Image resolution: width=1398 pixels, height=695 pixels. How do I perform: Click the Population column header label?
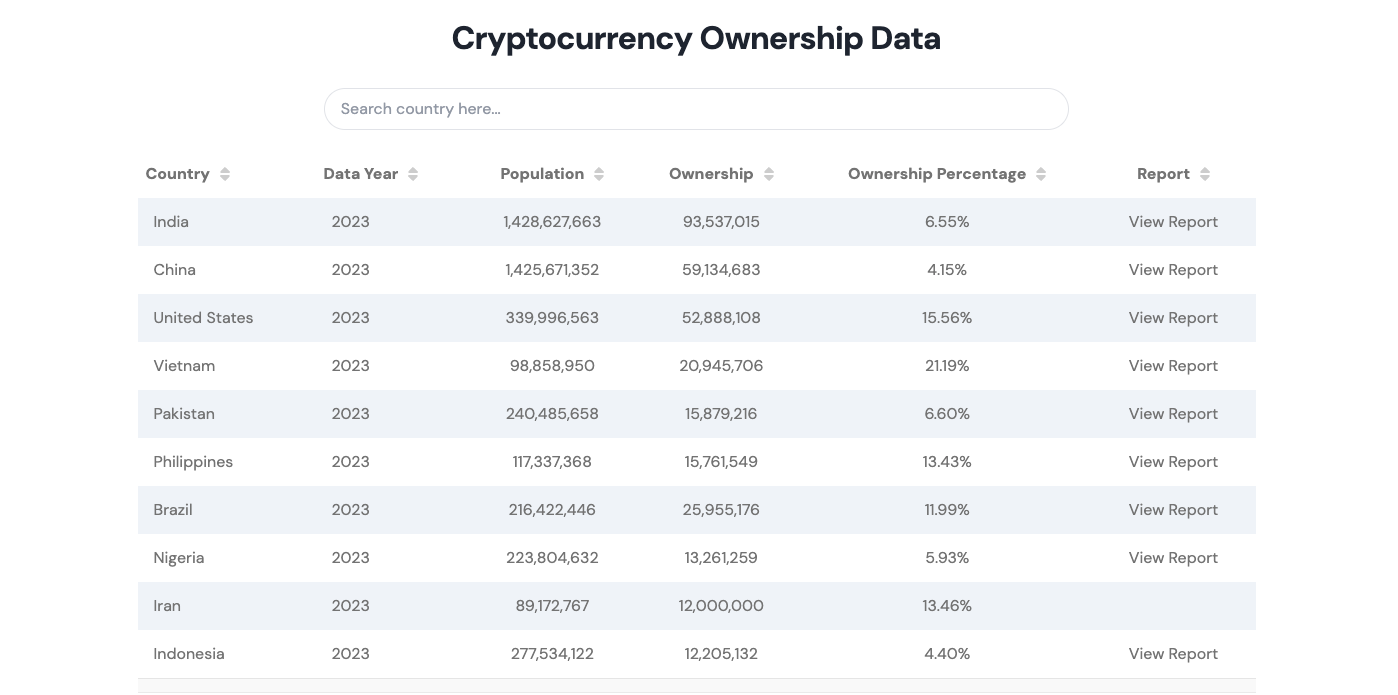pos(542,174)
